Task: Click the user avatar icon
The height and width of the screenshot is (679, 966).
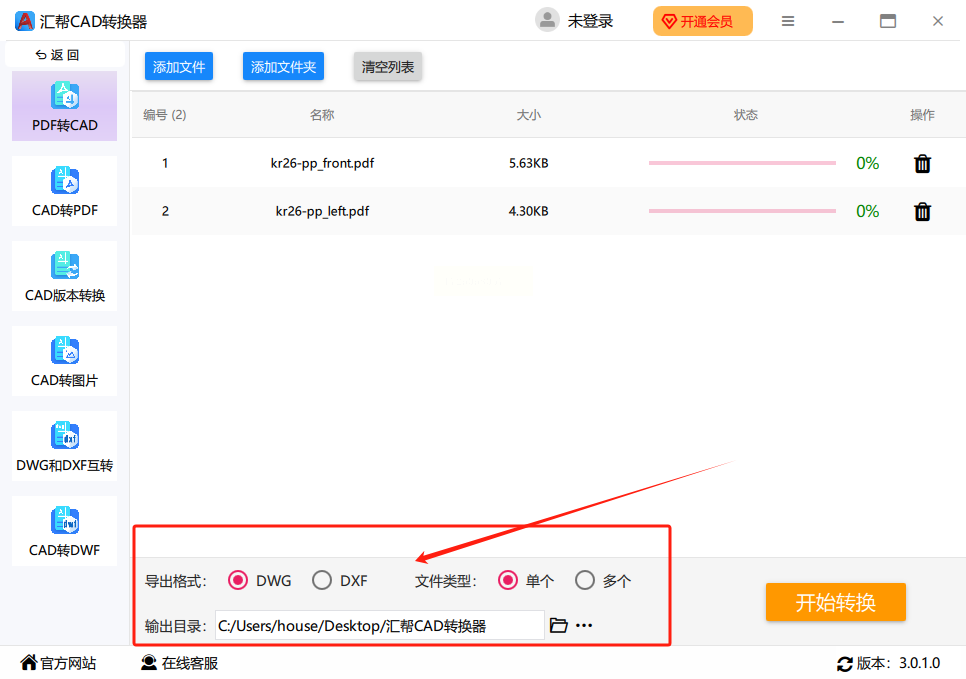Action: pyautogui.click(x=547, y=20)
